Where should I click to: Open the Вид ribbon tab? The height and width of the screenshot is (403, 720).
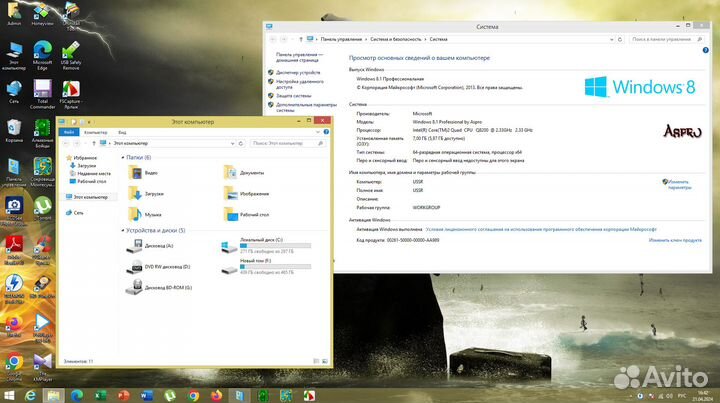click(x=121, y=132)
